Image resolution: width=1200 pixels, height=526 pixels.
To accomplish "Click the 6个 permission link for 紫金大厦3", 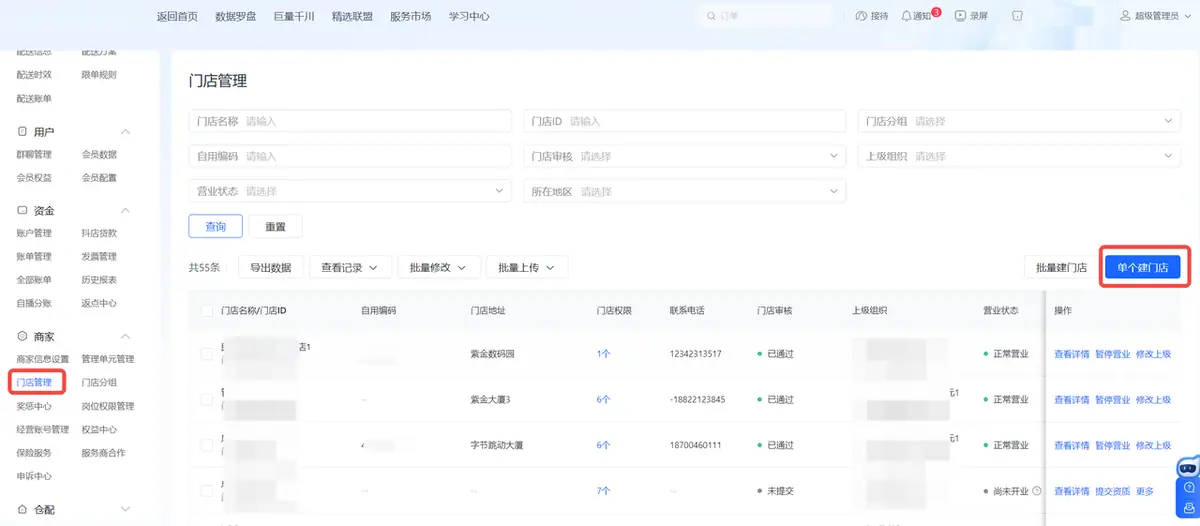I will pos(603,399).
